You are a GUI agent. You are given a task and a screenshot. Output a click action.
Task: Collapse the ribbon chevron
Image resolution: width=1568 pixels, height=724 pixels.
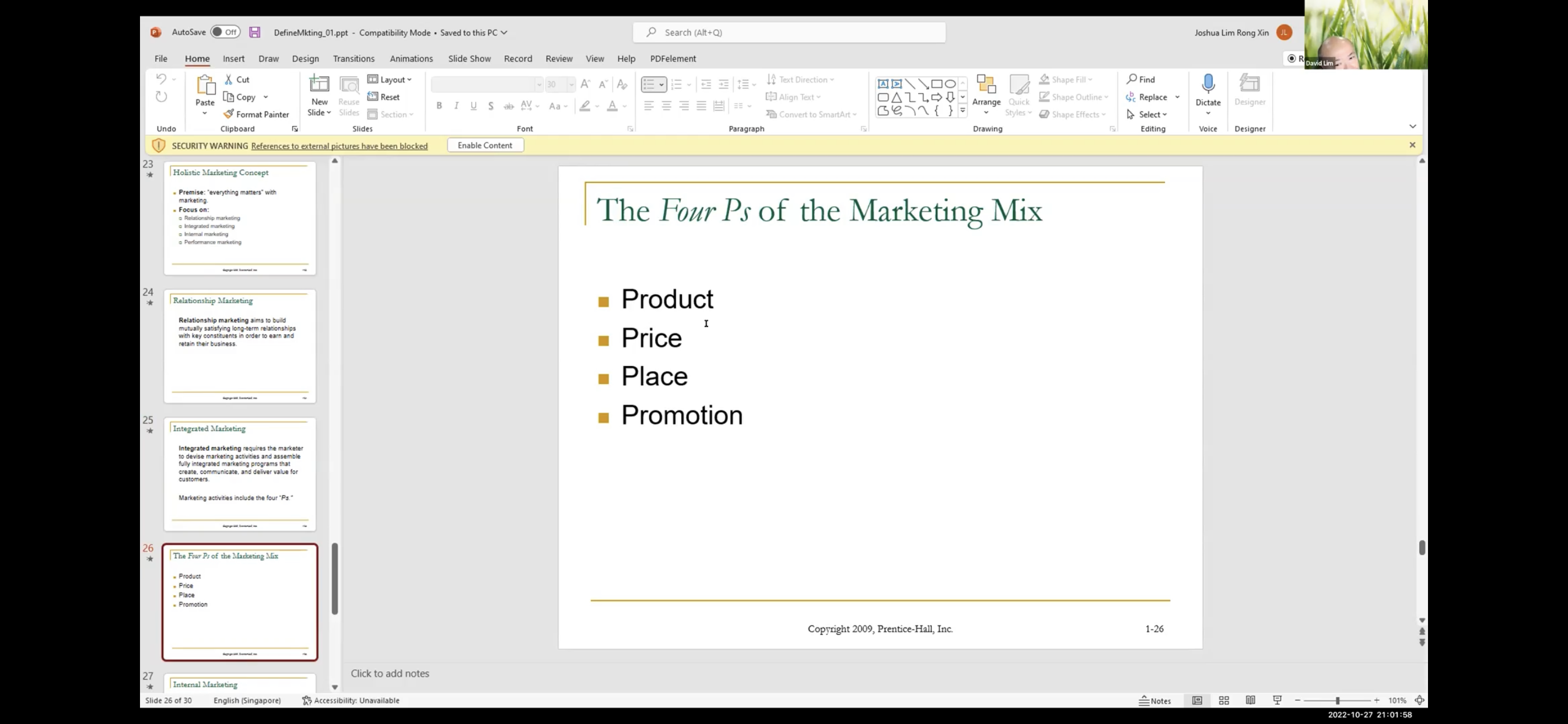point(1412,126)
